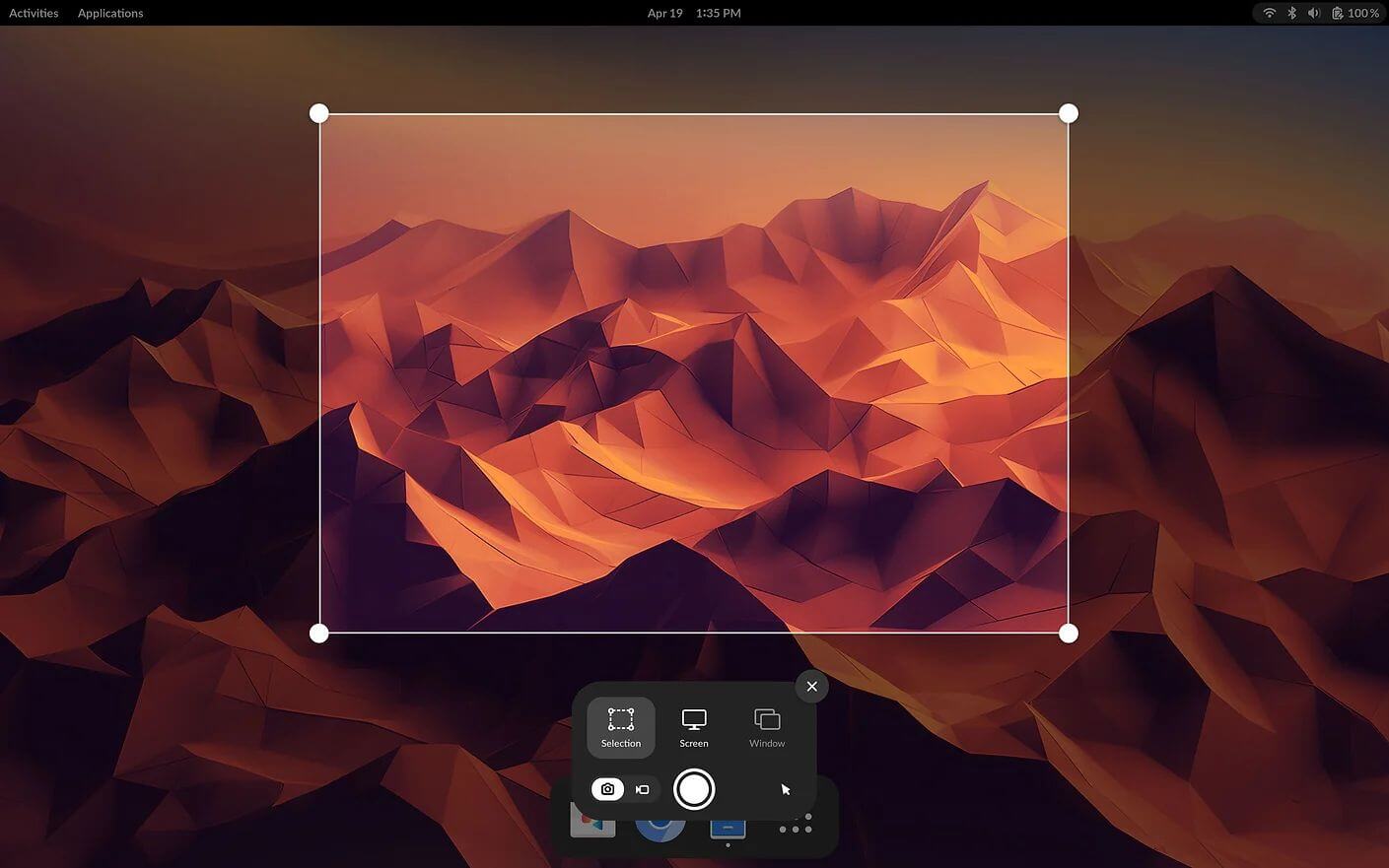Screen dimensions: 1389x868
Task: Dismiss the screenshot overlay with X
Action: click(811, 686)
